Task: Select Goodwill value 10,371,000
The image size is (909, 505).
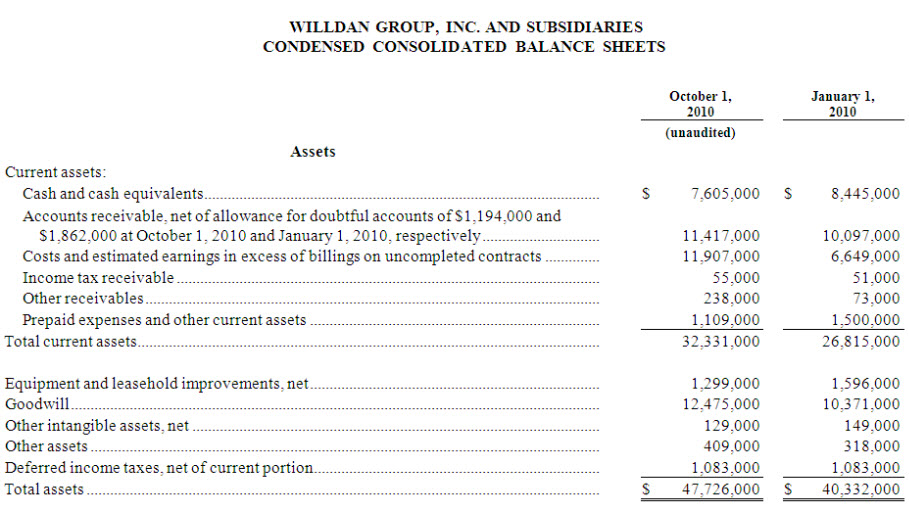Action: click(860, 404)
